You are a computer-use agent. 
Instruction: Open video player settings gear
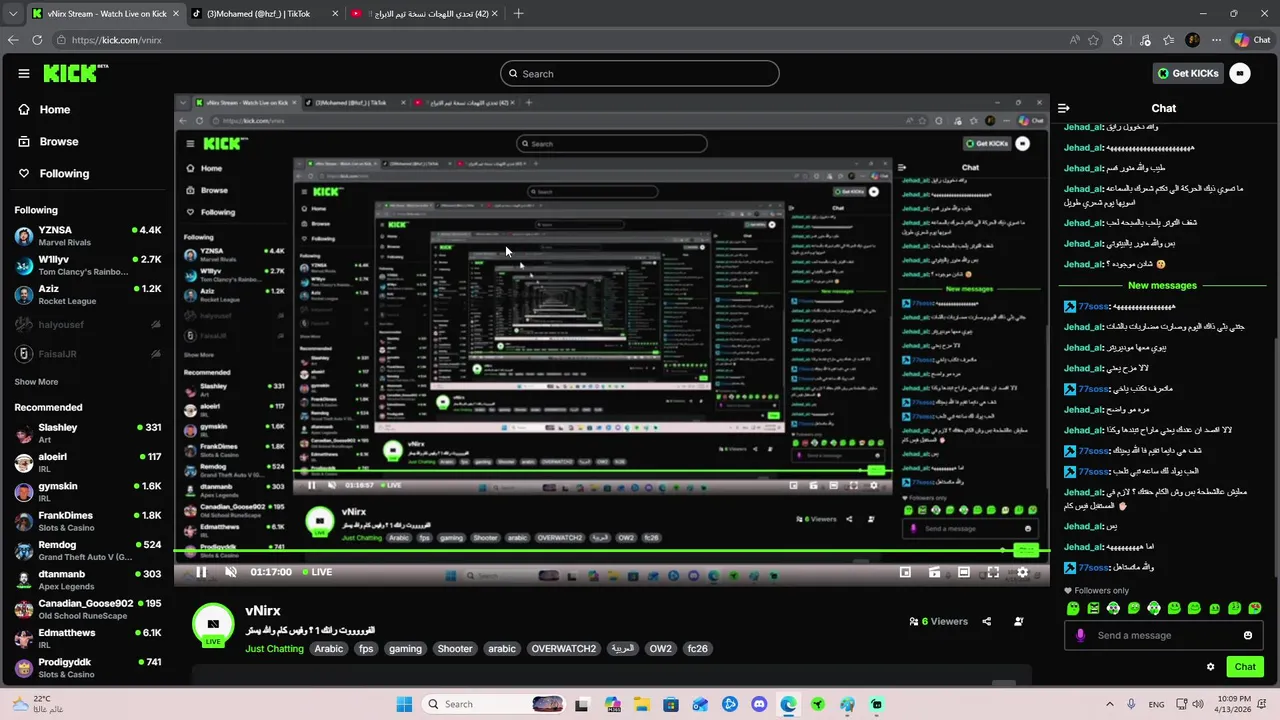(1022, 572)
